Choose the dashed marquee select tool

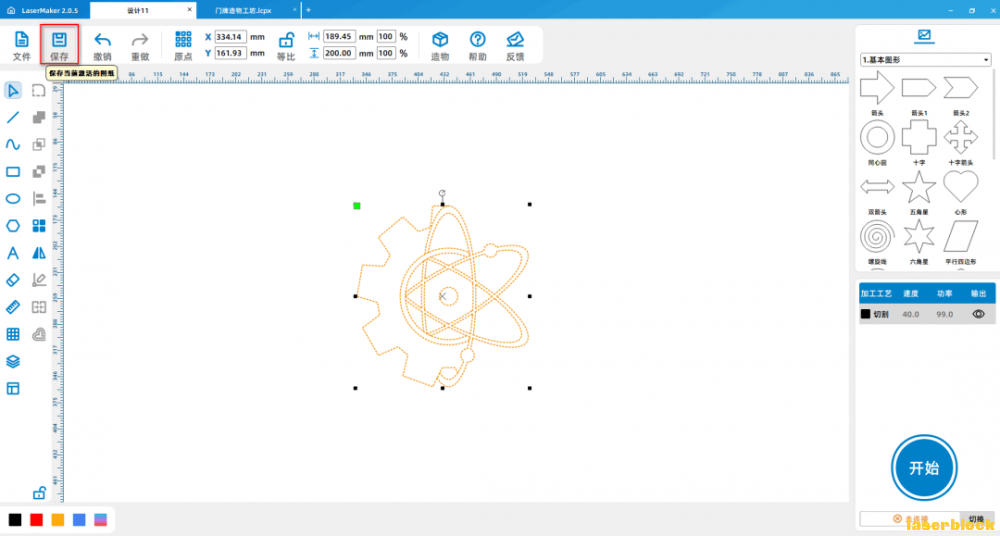click(39, 90)
